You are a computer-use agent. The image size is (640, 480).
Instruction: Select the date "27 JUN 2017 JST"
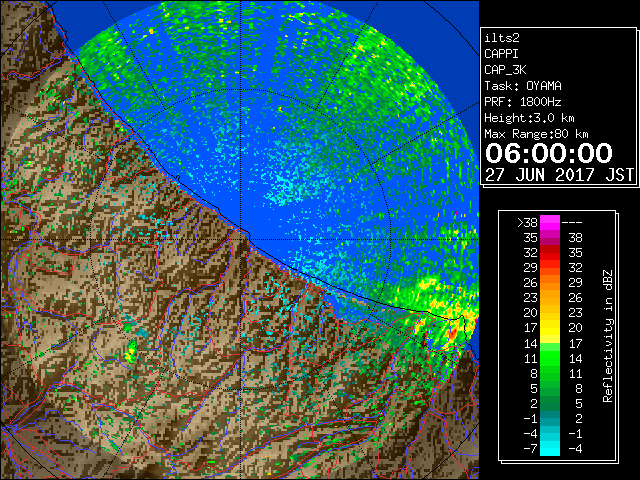tap(559, 175)
